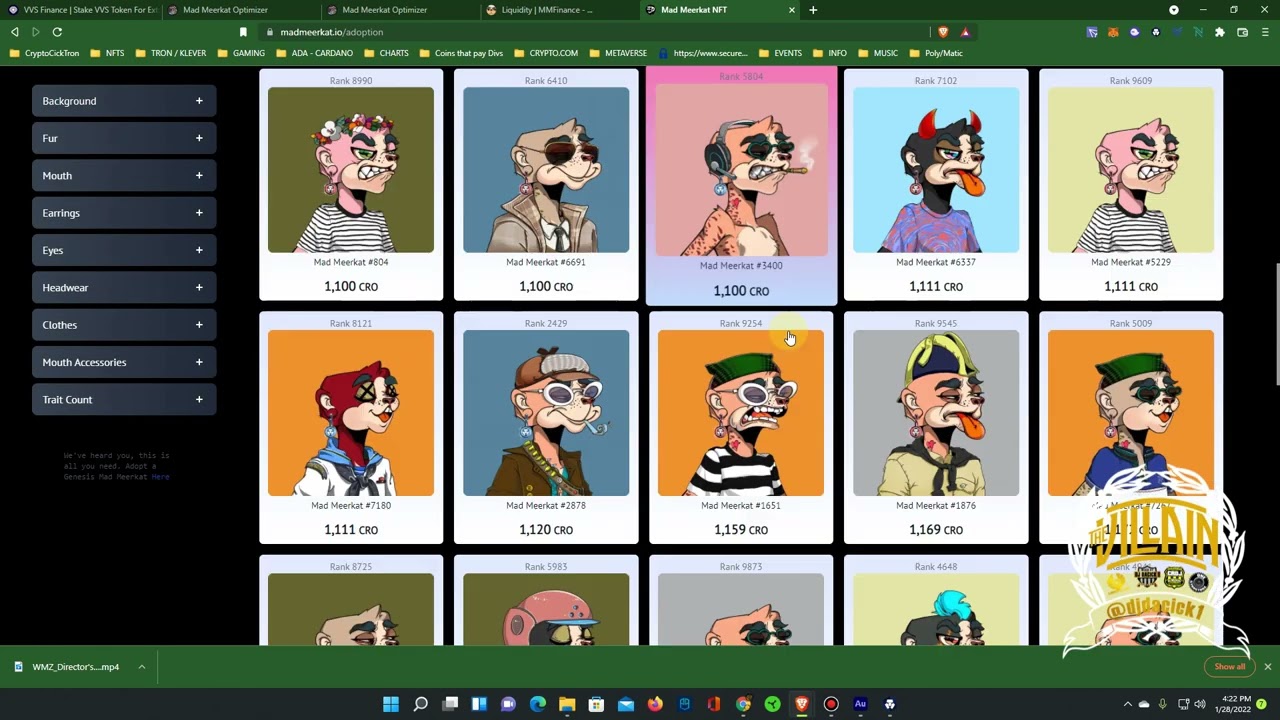Click the address bar URL
Viewport: 1280px width, 720px height.
click(332, 32)
